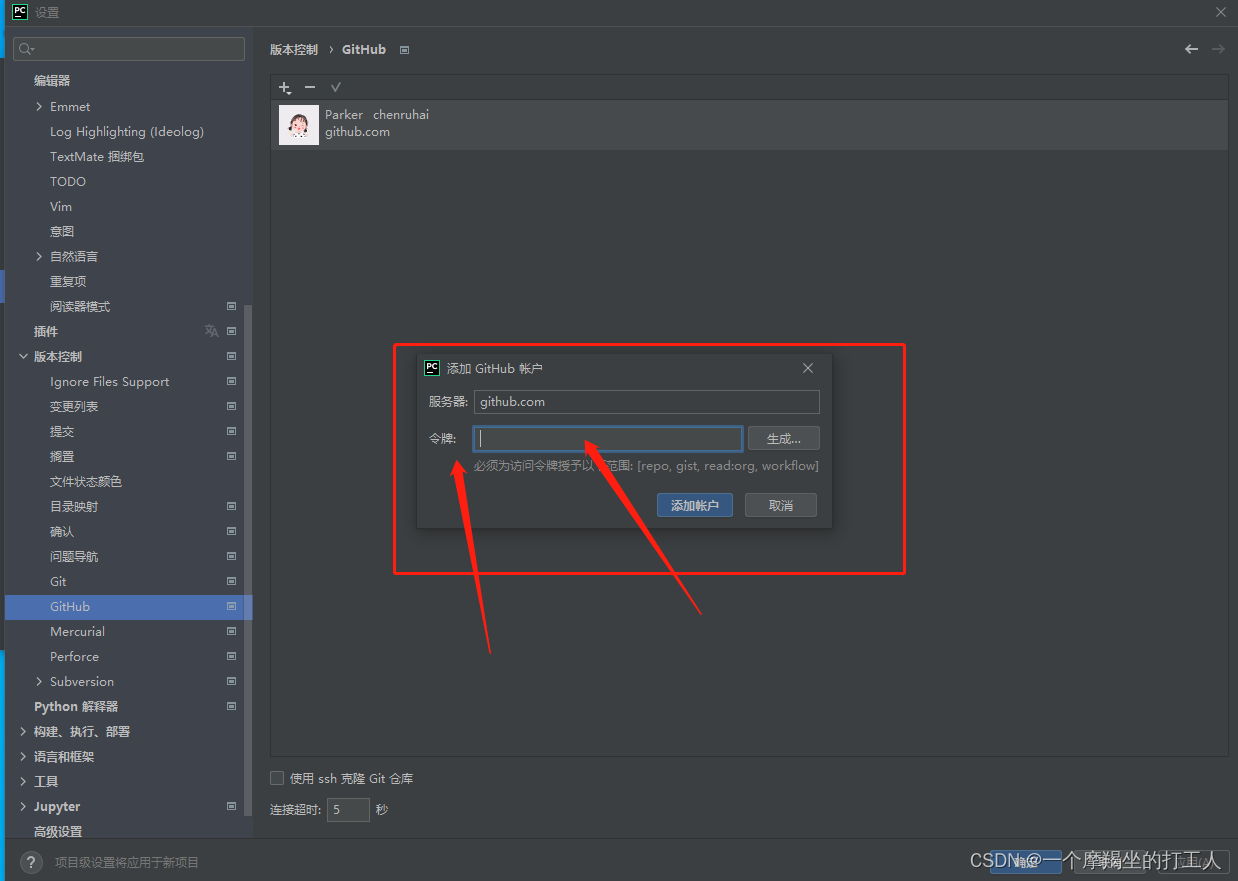The width and height of the screenshot is (1238, 881).
Task: Select the 编辑器 category
Action: coord(52,81)
